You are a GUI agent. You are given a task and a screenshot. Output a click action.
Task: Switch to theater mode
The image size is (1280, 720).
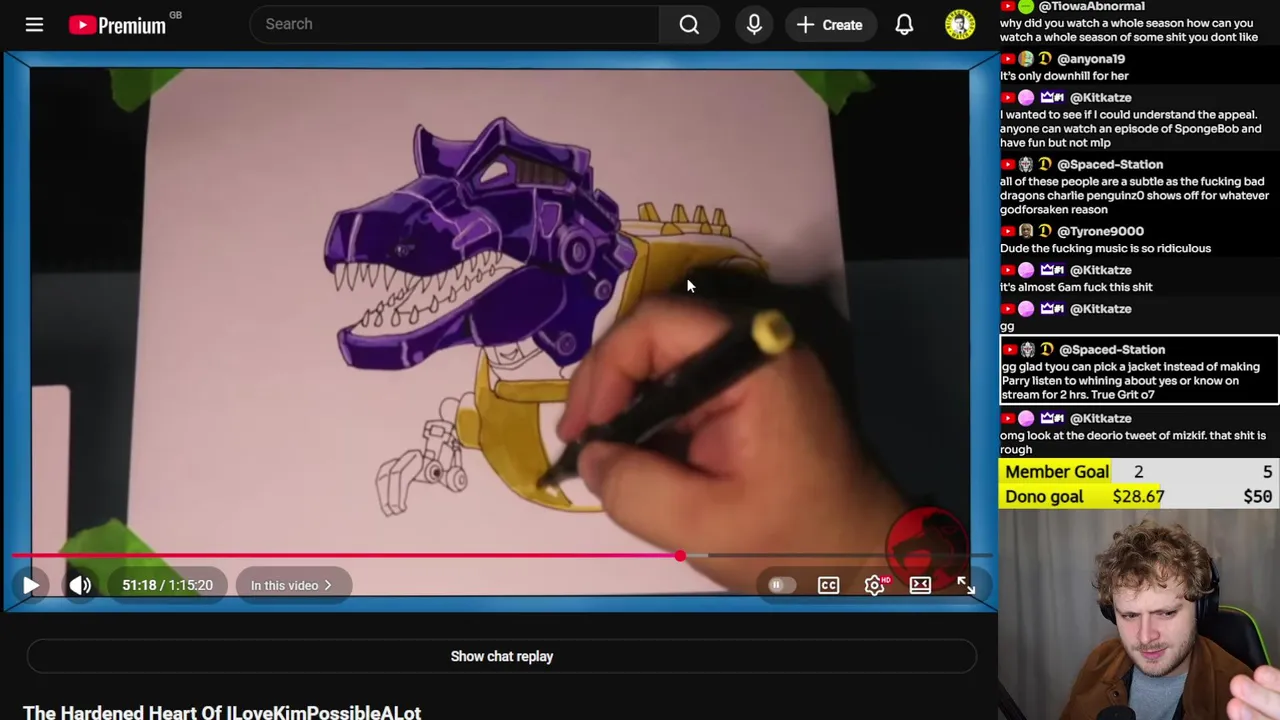click(920, 585)
